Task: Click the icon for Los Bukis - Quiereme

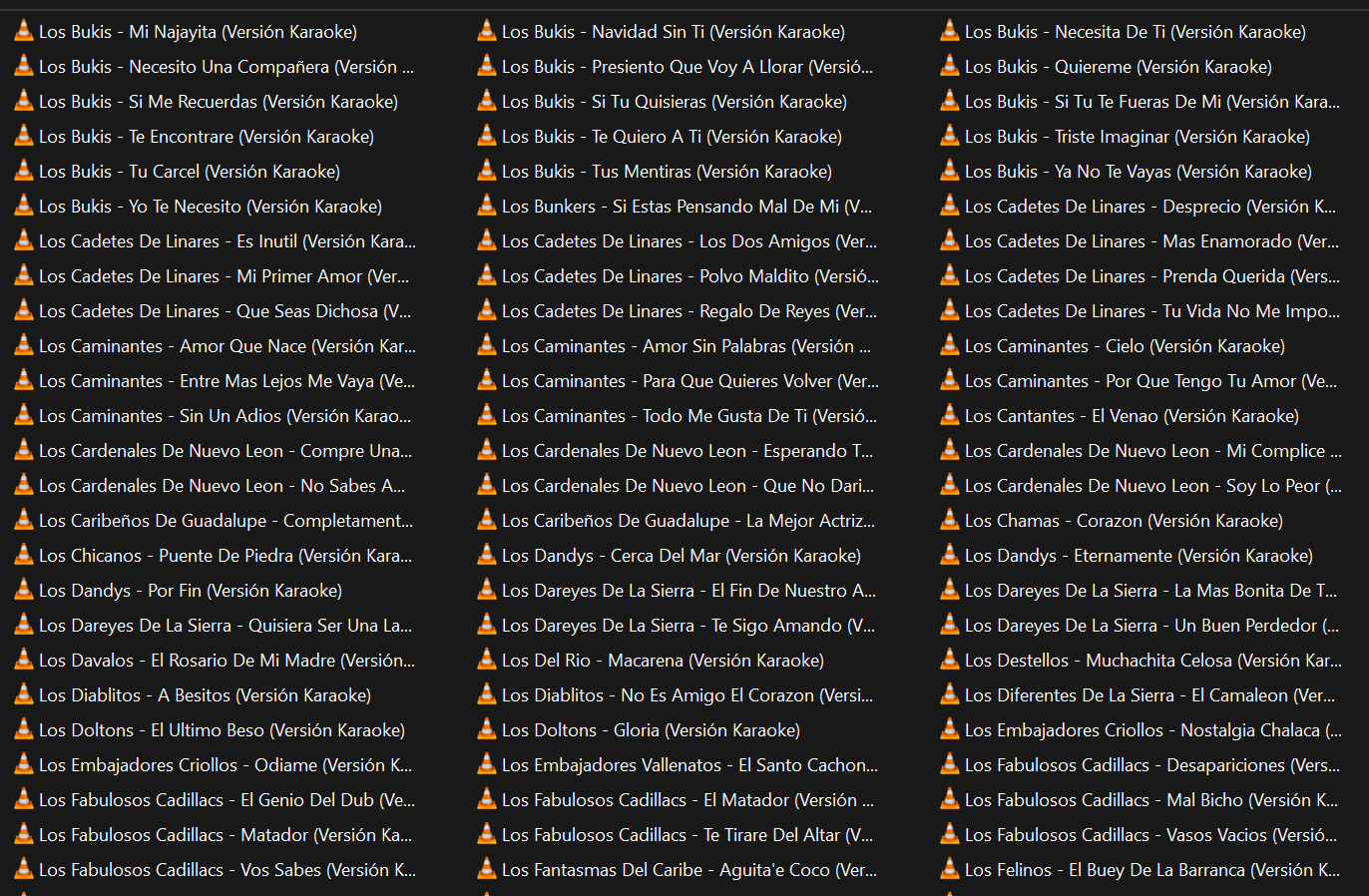Action: 950,67
